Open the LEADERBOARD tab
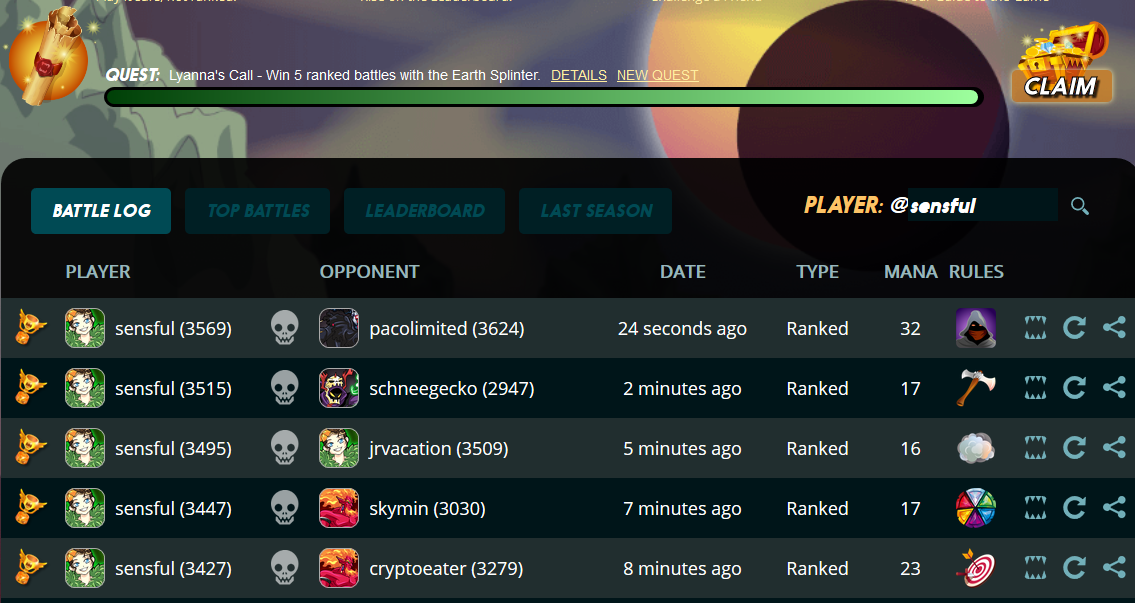The height and width of the screenshot is (603, 1135). click(x=424, y=211)
